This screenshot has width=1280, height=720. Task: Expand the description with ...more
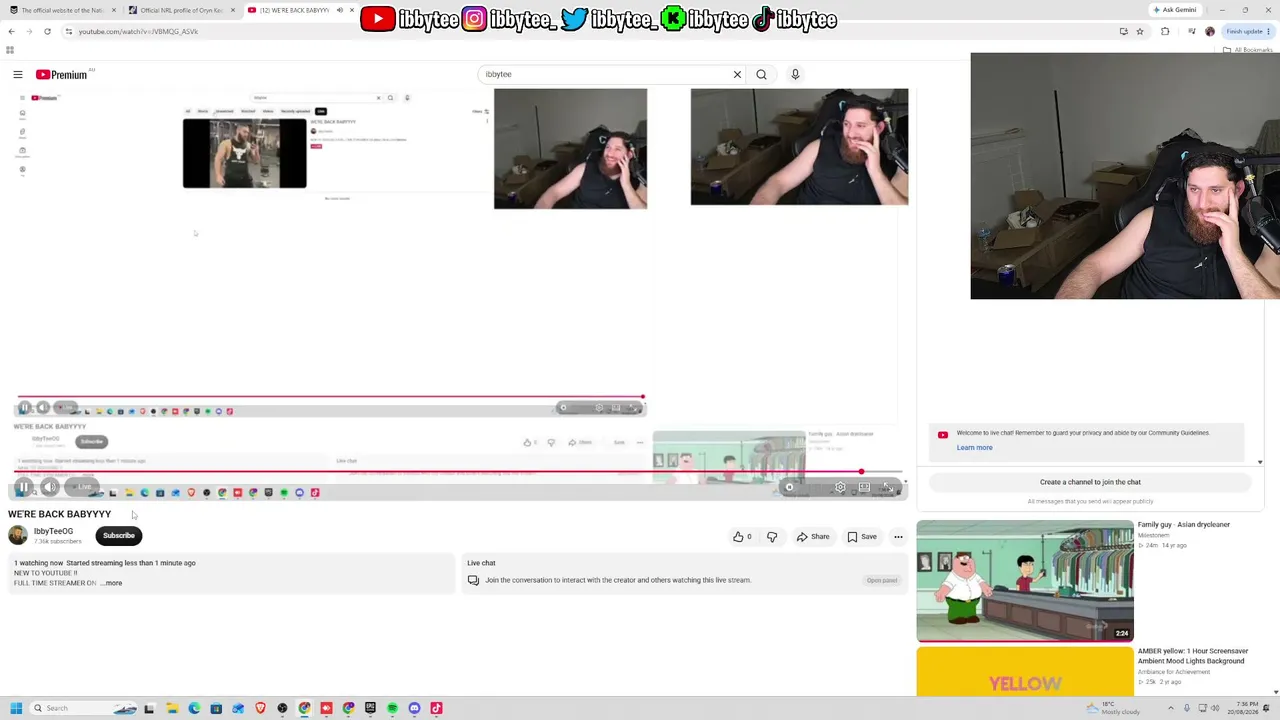112,583
